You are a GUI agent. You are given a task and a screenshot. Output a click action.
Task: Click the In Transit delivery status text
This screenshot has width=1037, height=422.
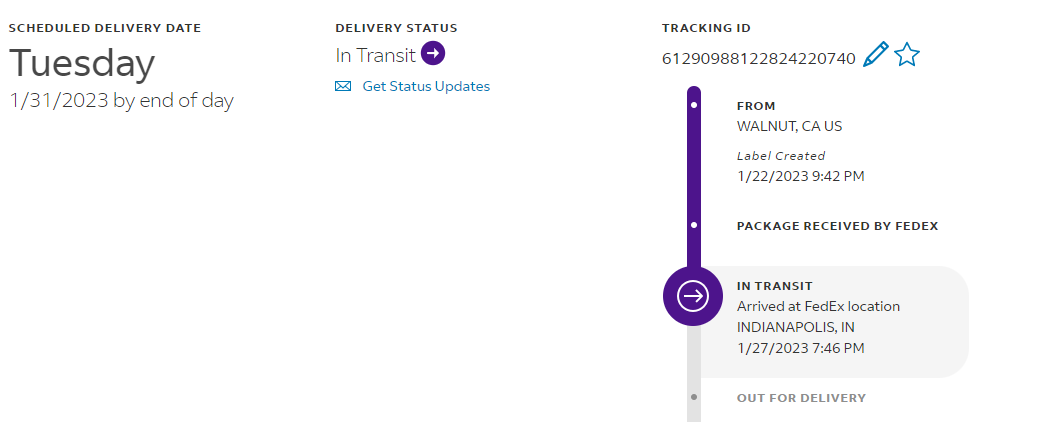[x=375, y=55]
